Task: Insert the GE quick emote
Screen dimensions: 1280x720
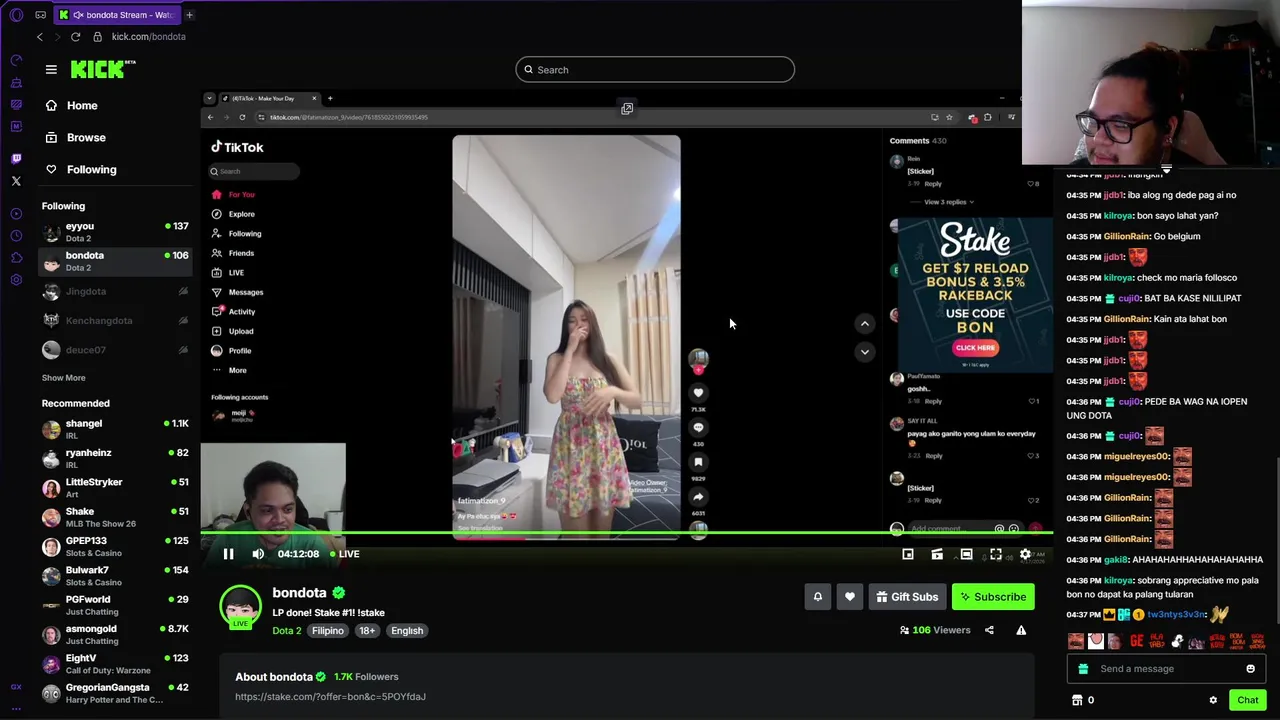Action: coord(1136,641)
